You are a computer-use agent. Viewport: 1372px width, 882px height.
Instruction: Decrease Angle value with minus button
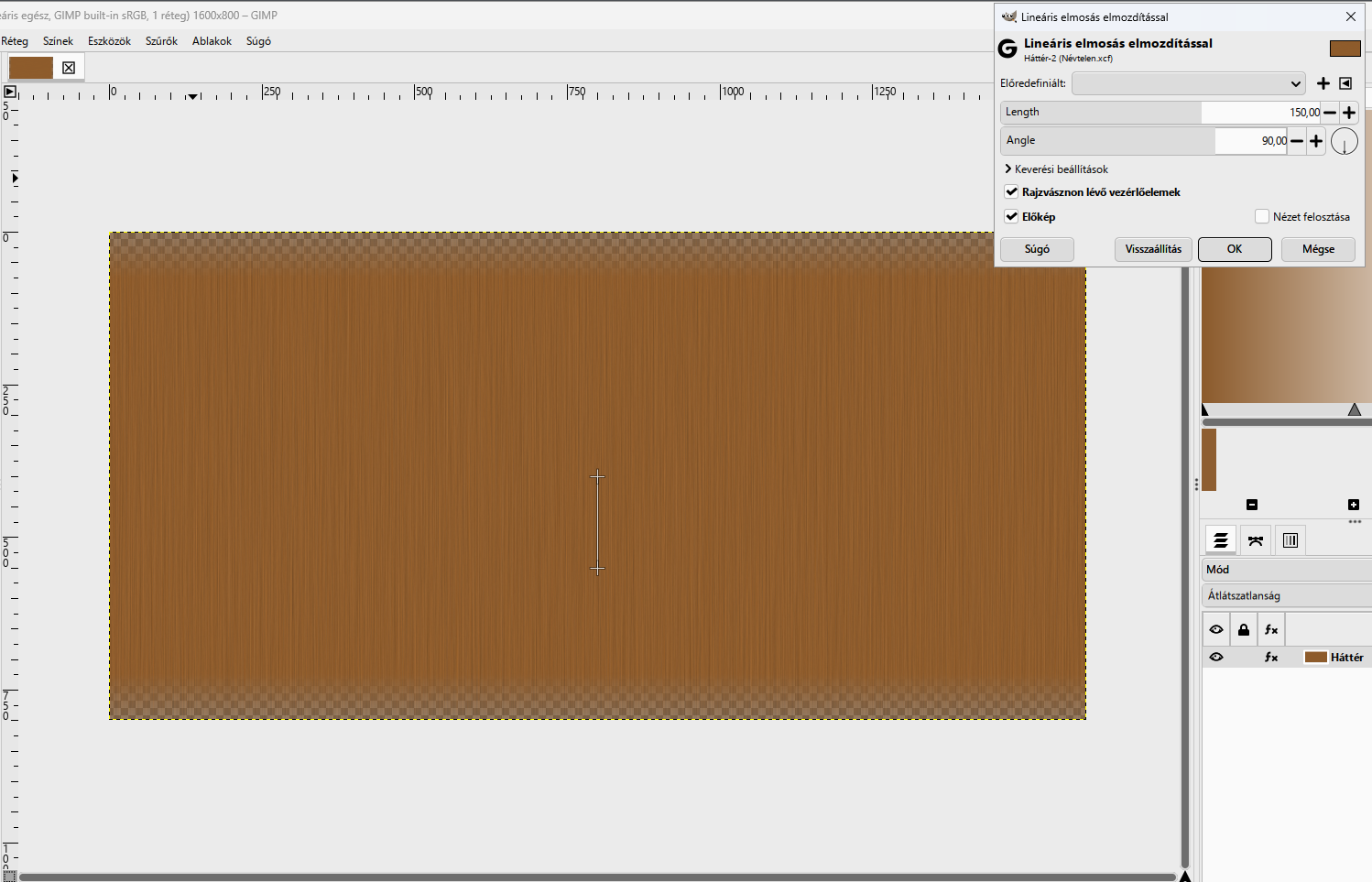(1297, 141)
